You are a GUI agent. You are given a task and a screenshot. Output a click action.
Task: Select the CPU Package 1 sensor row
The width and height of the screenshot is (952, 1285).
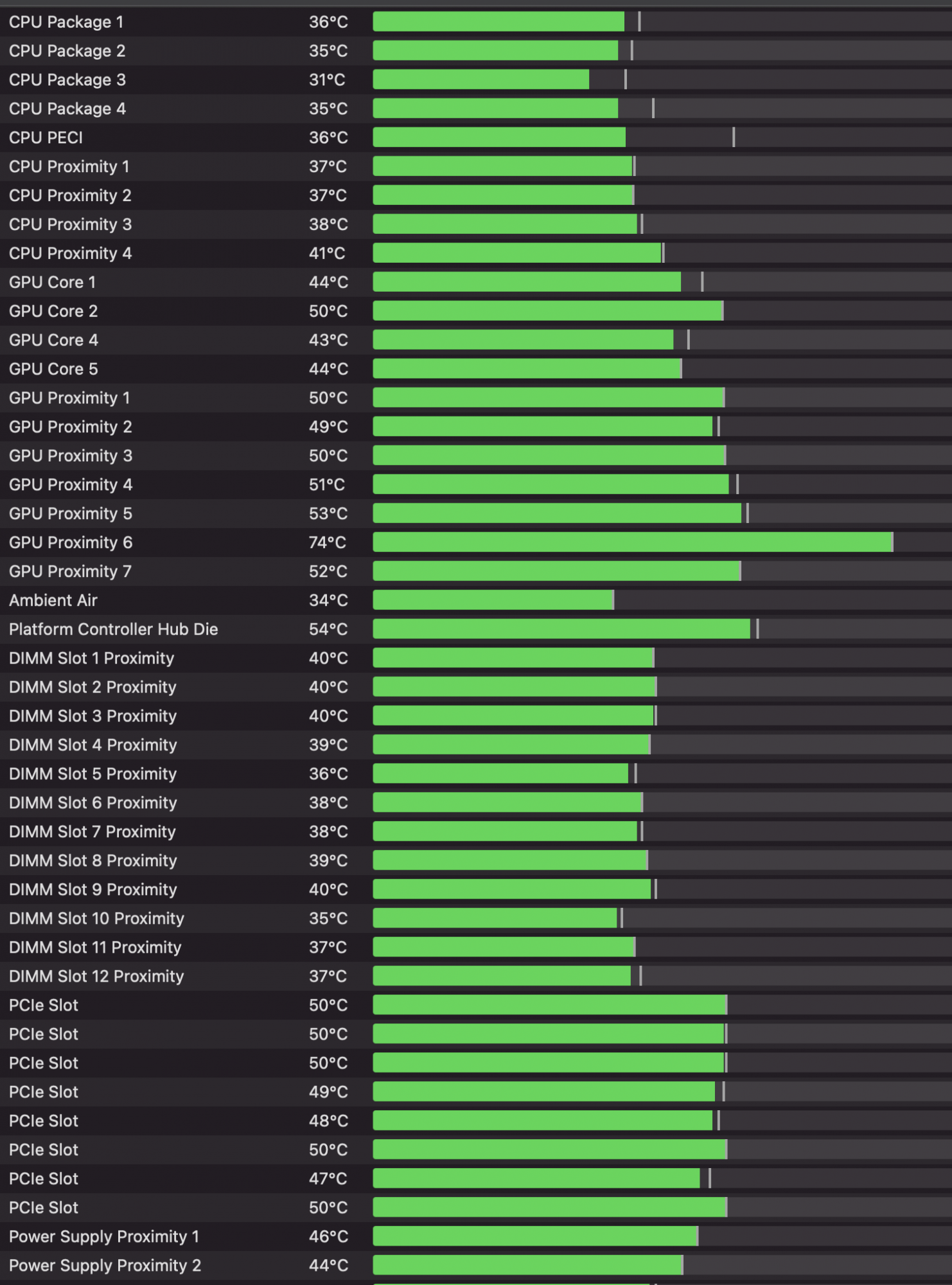coord(66,22)
